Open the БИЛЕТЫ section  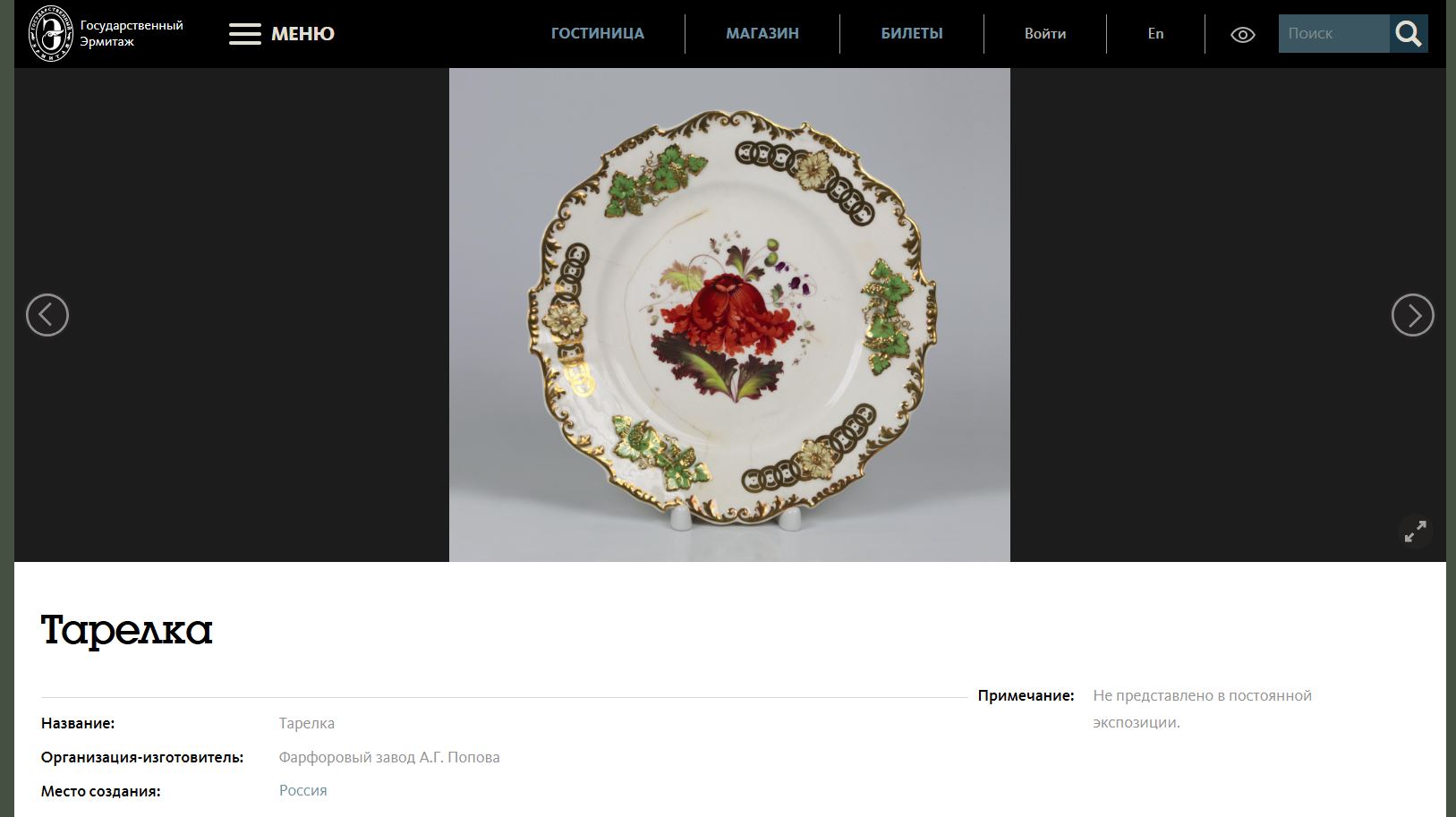point(912,34)
